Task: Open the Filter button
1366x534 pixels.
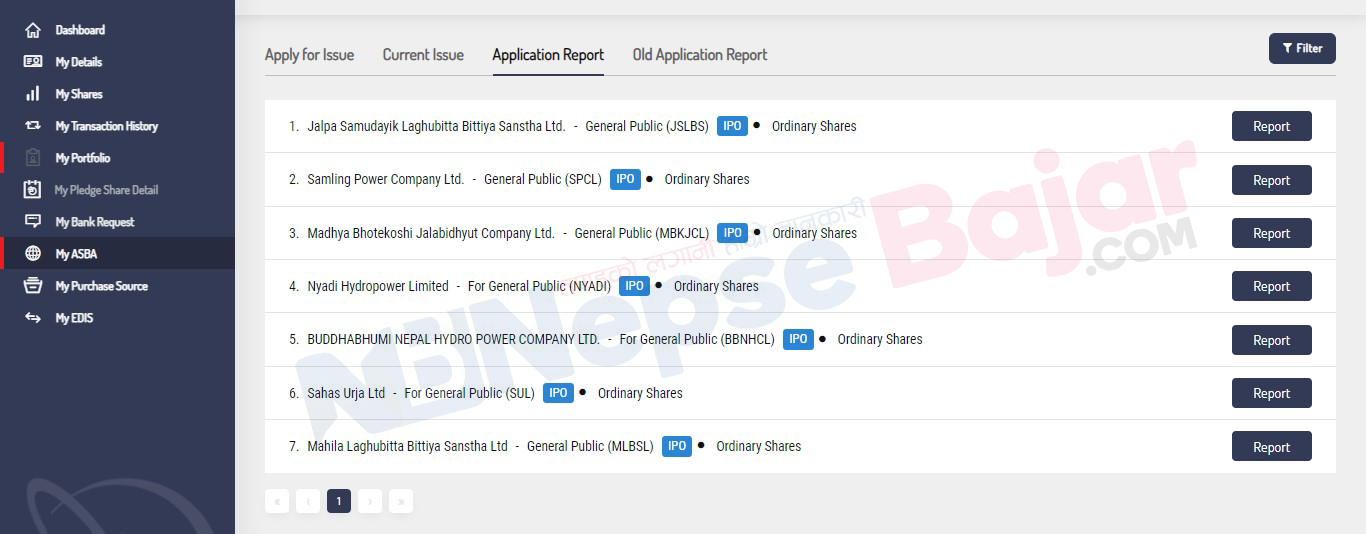Action: (1302, 48)
